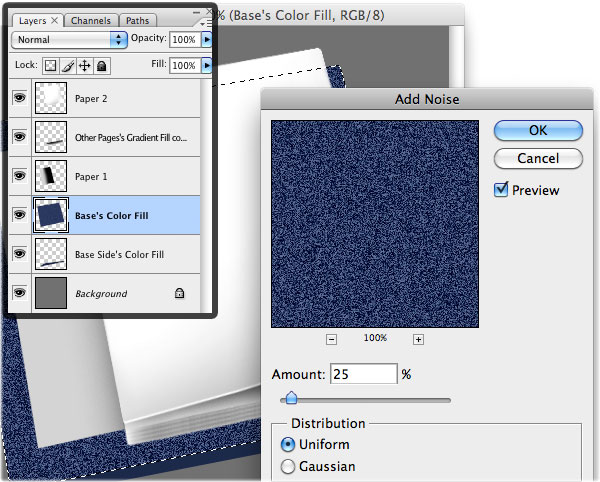Screen dimensions: 600x482
Task: Click the noise Amount slider handle
Action: click(x=292, y=398)
